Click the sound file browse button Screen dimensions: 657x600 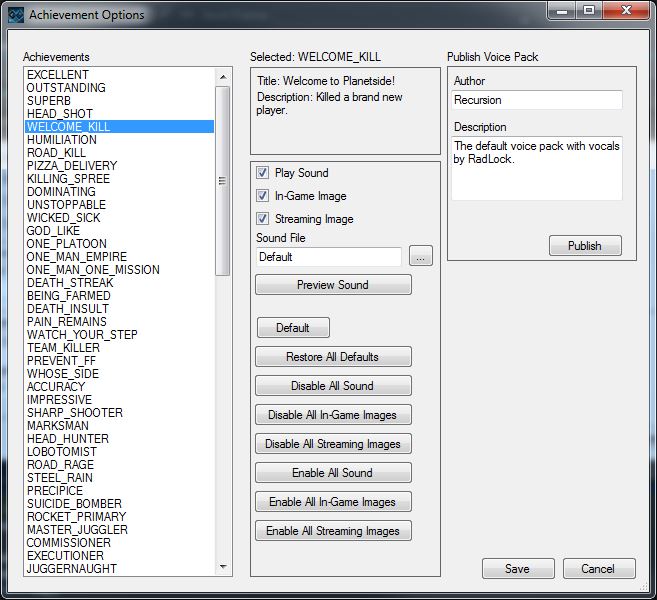point(421,257)
